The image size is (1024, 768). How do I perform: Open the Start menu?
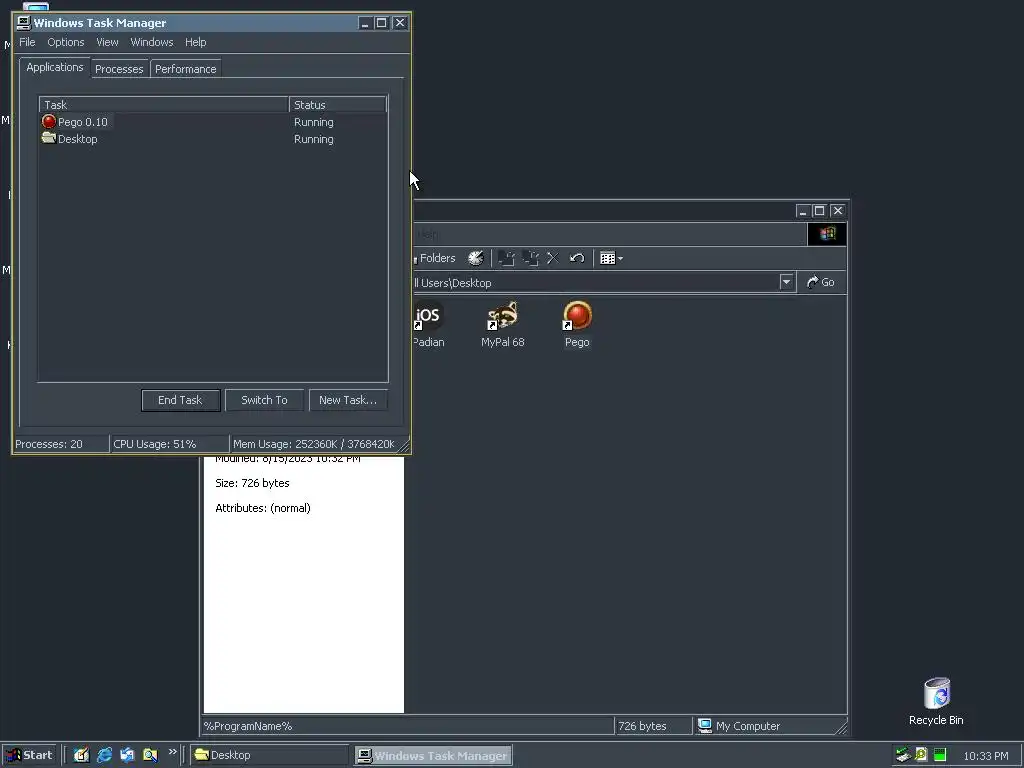click(30, 756)
